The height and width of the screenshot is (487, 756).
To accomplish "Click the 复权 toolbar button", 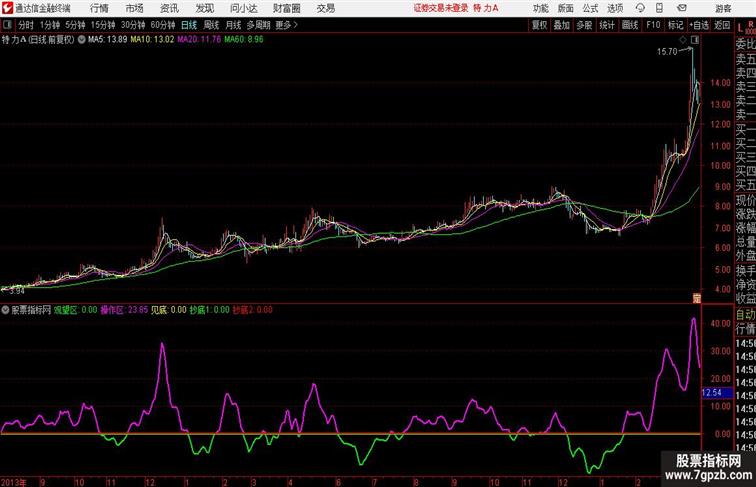I will tap(540, 25).
